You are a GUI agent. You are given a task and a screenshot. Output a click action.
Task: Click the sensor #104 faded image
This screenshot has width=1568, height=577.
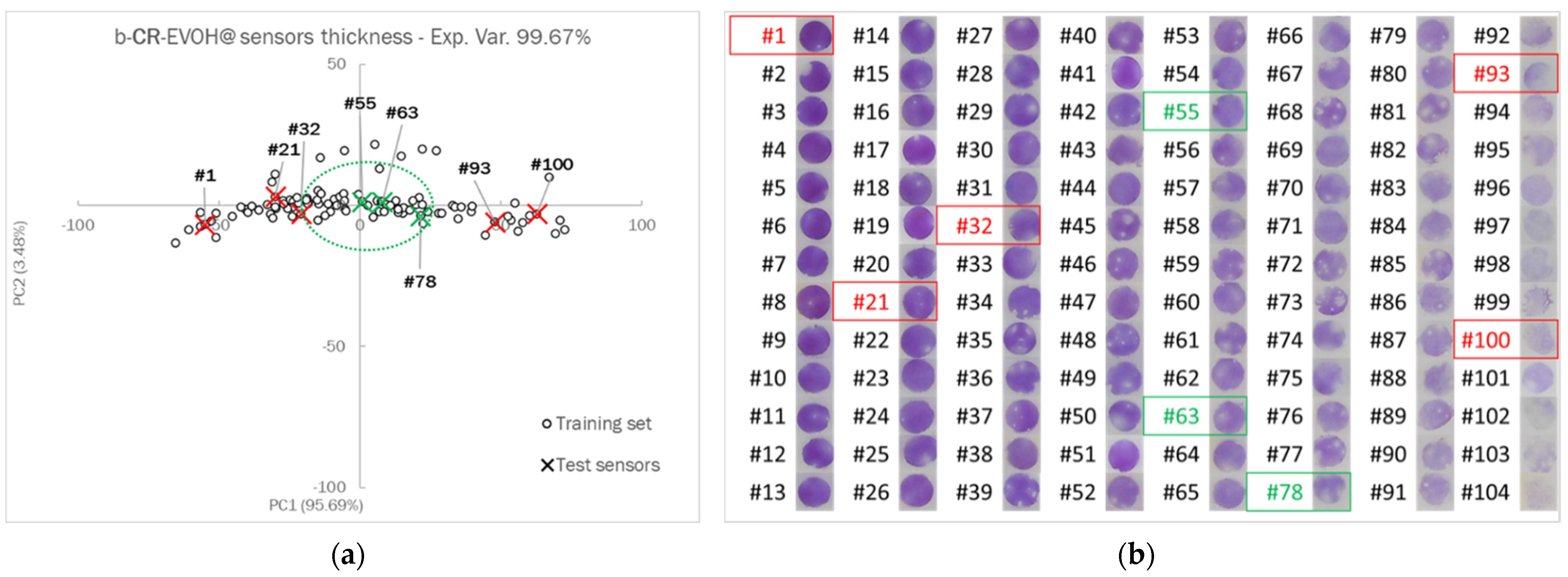[1538, 492]
